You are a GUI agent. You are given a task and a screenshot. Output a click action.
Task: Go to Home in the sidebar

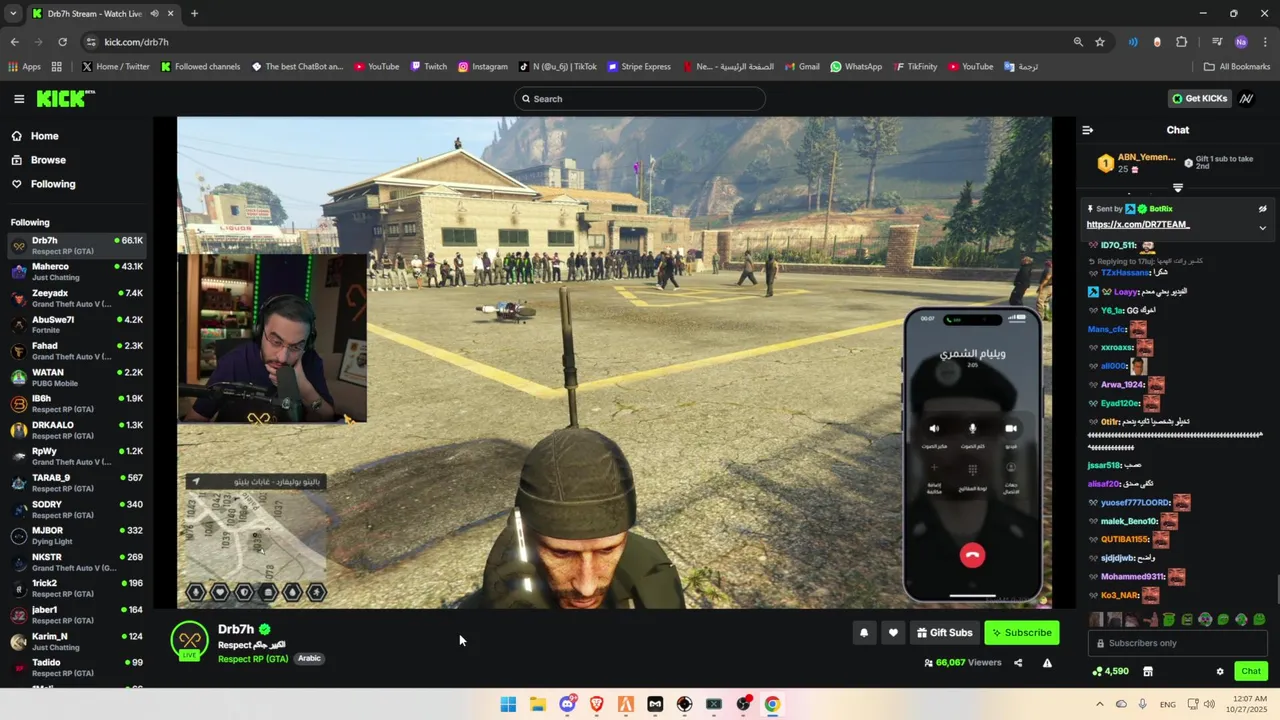pos(44,136)
